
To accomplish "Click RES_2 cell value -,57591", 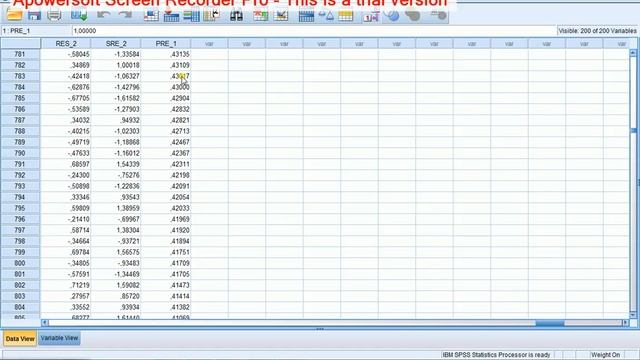I will [66, 274].
